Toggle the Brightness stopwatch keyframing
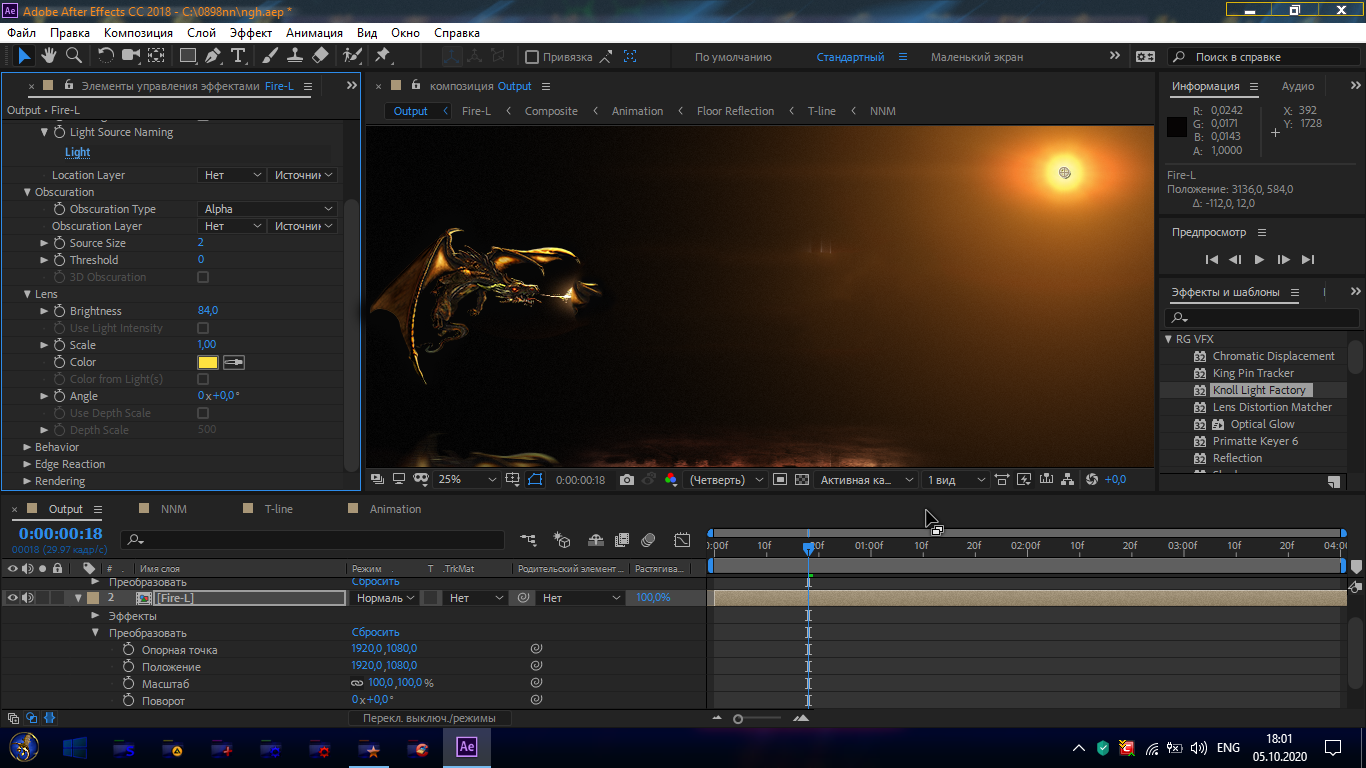This screenshot has width=1366, height=768. [59, 311]
